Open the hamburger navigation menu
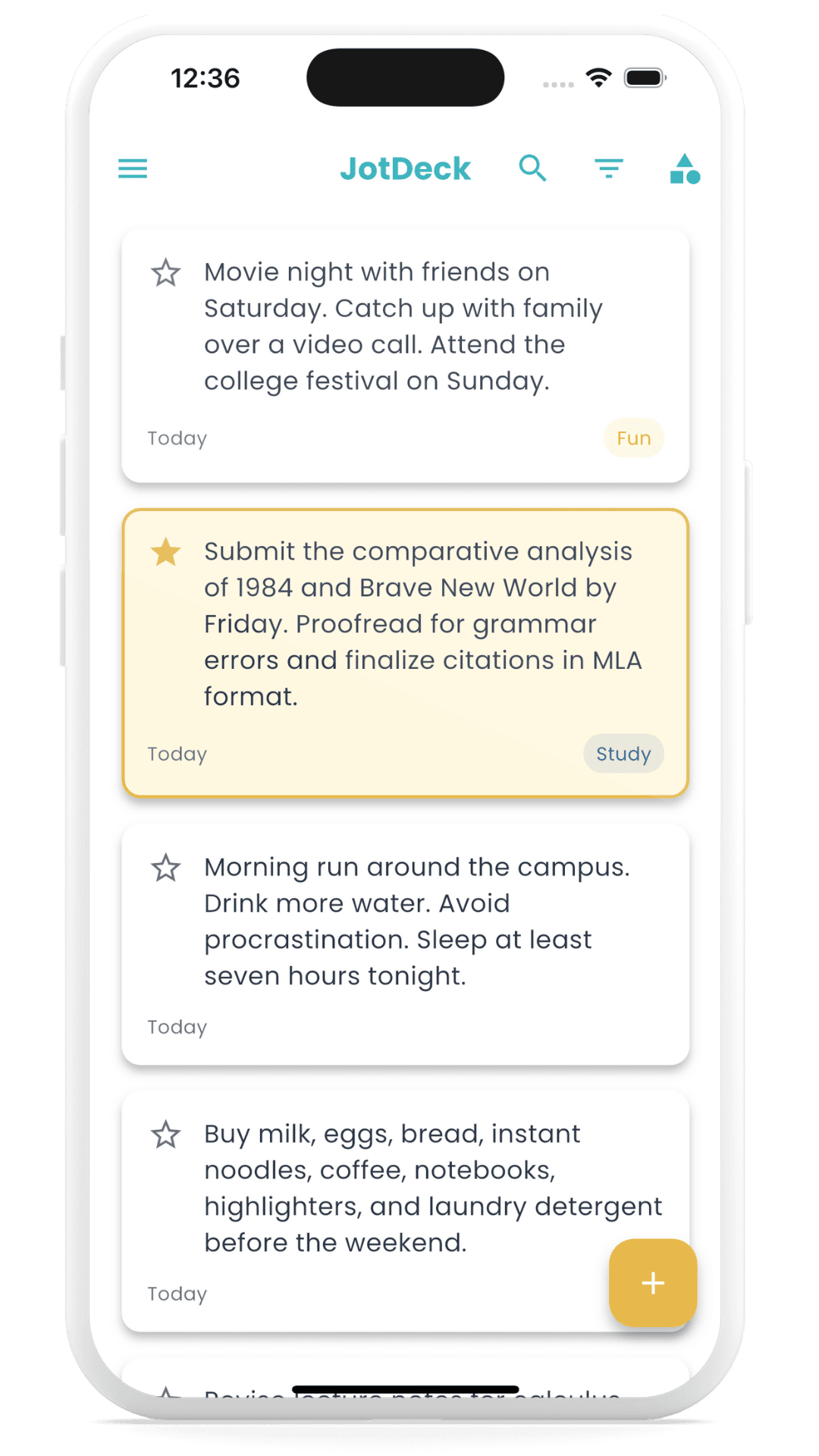Screen dimensions: 819x1456 pyautogui.click(x=133, y=168)
